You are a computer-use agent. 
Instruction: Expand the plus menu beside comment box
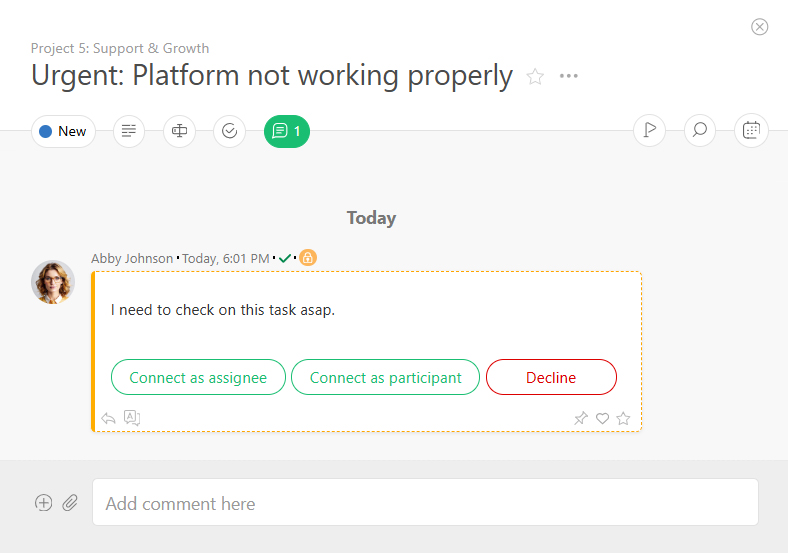43,503
